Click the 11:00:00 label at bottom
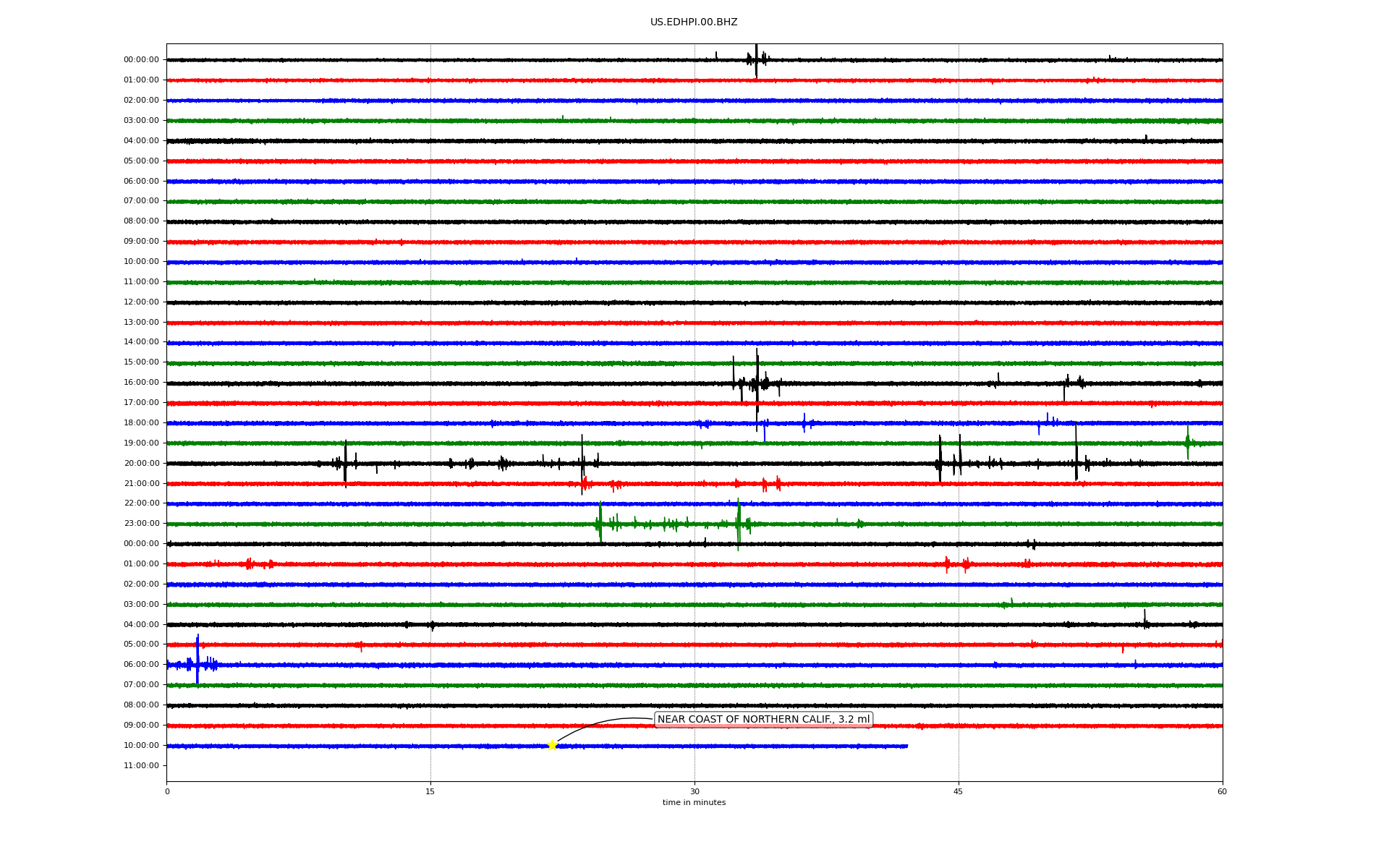This screenshot has height=868, width=1389. pyautogui.click(x=141, y=765)
